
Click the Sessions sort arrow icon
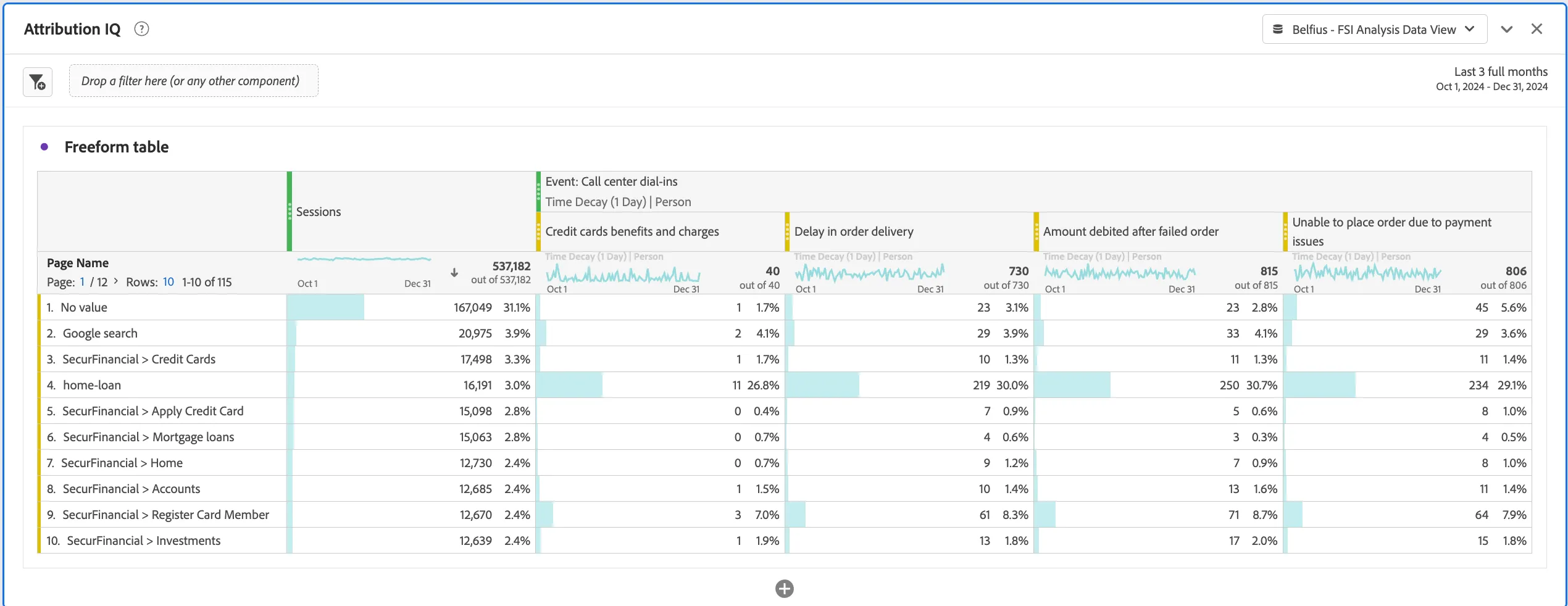454,272
